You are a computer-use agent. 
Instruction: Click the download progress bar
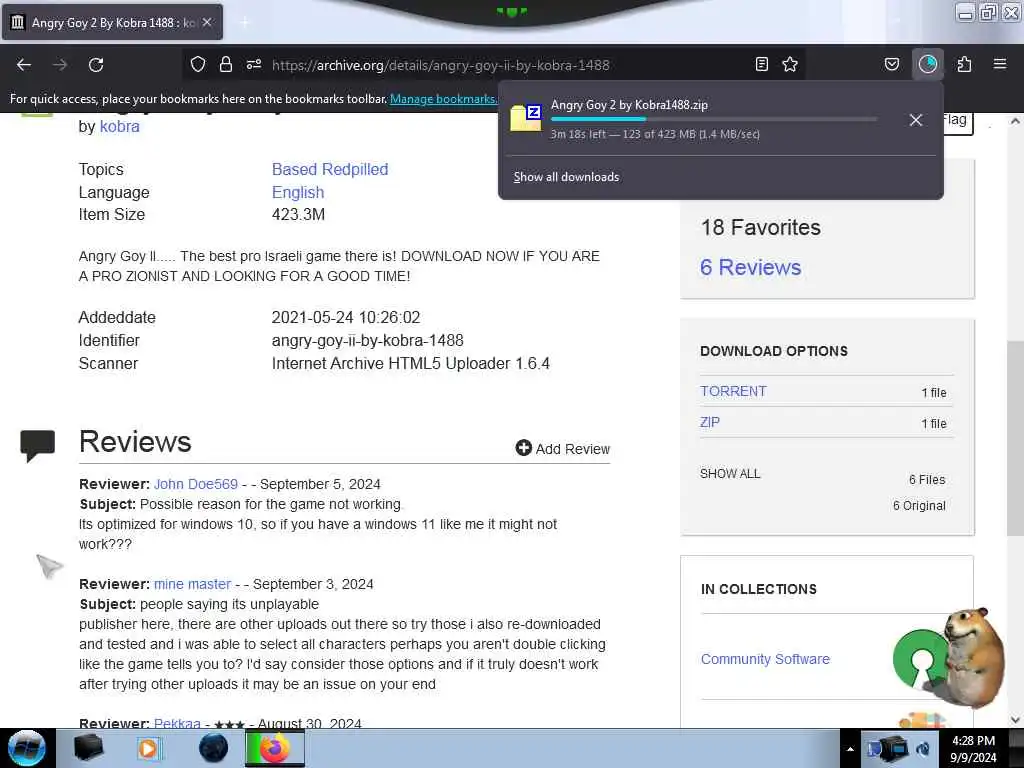click(714, 119)
